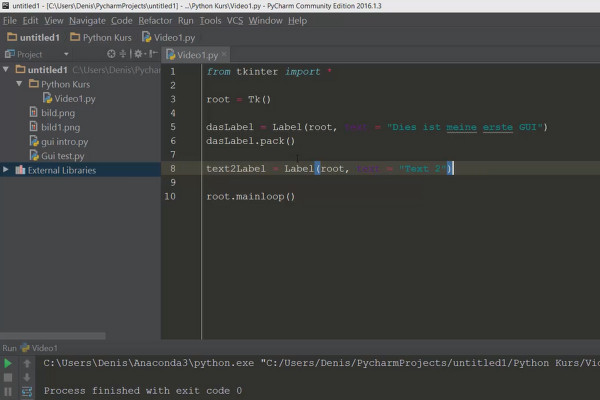
Task: Open the Code menu
Action: tap(122, 21)
